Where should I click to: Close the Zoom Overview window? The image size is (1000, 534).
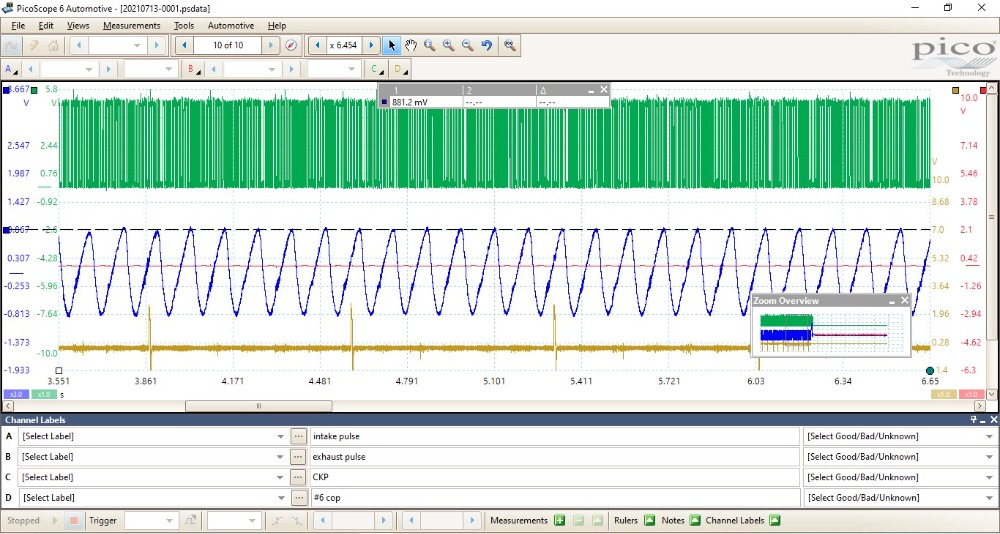click(x=904, y=300)
